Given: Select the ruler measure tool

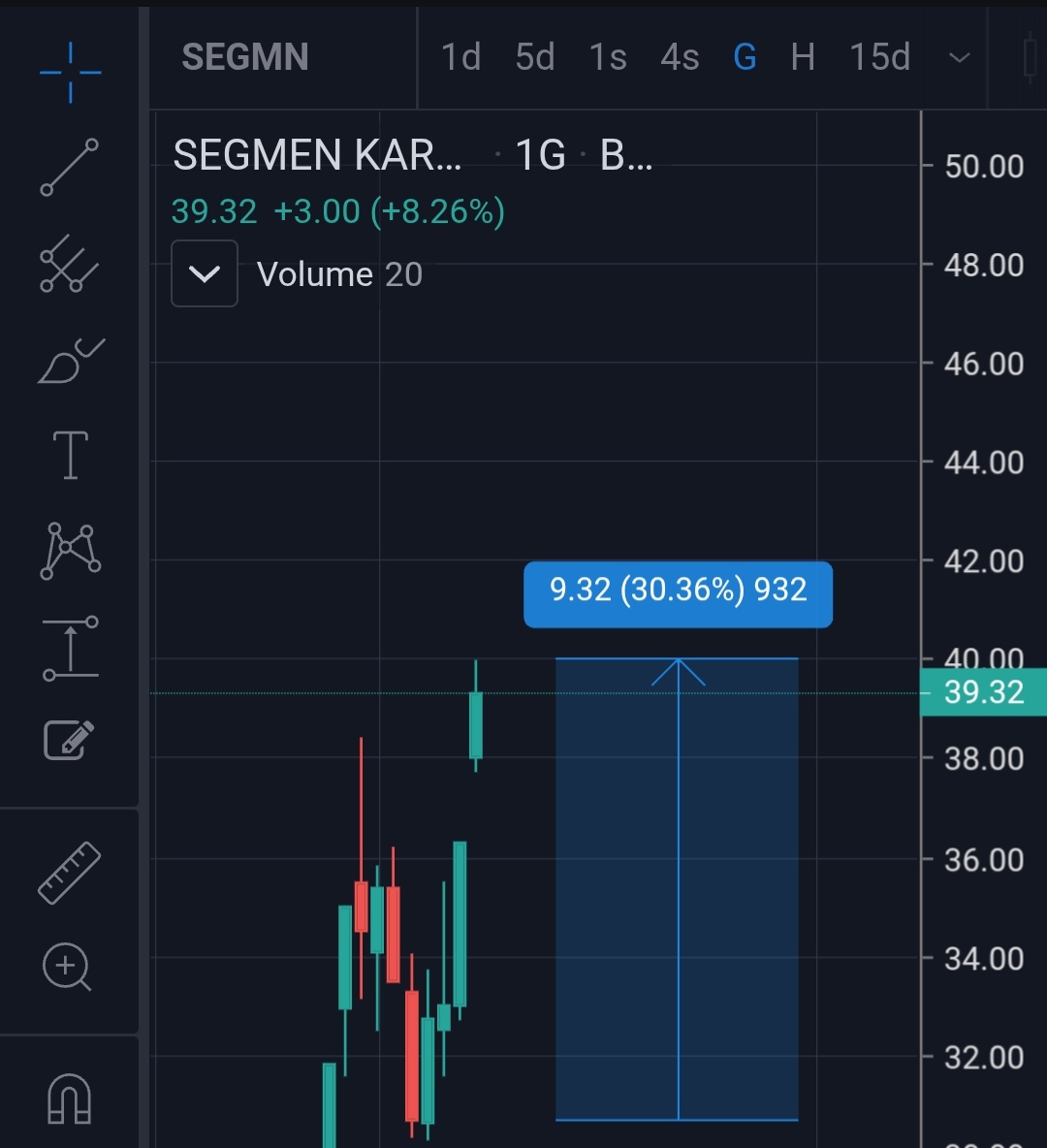Looking at the screenshot, I should pyautogui.click(x=70, y=873).
